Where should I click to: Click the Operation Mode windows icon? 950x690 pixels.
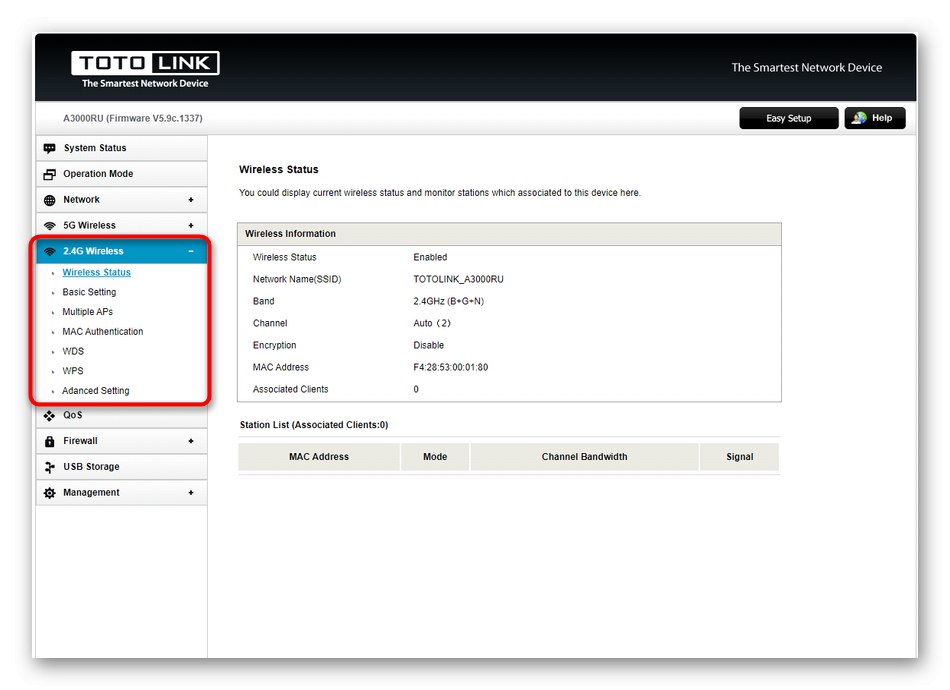pyautogui.click(x=50, y=174)
